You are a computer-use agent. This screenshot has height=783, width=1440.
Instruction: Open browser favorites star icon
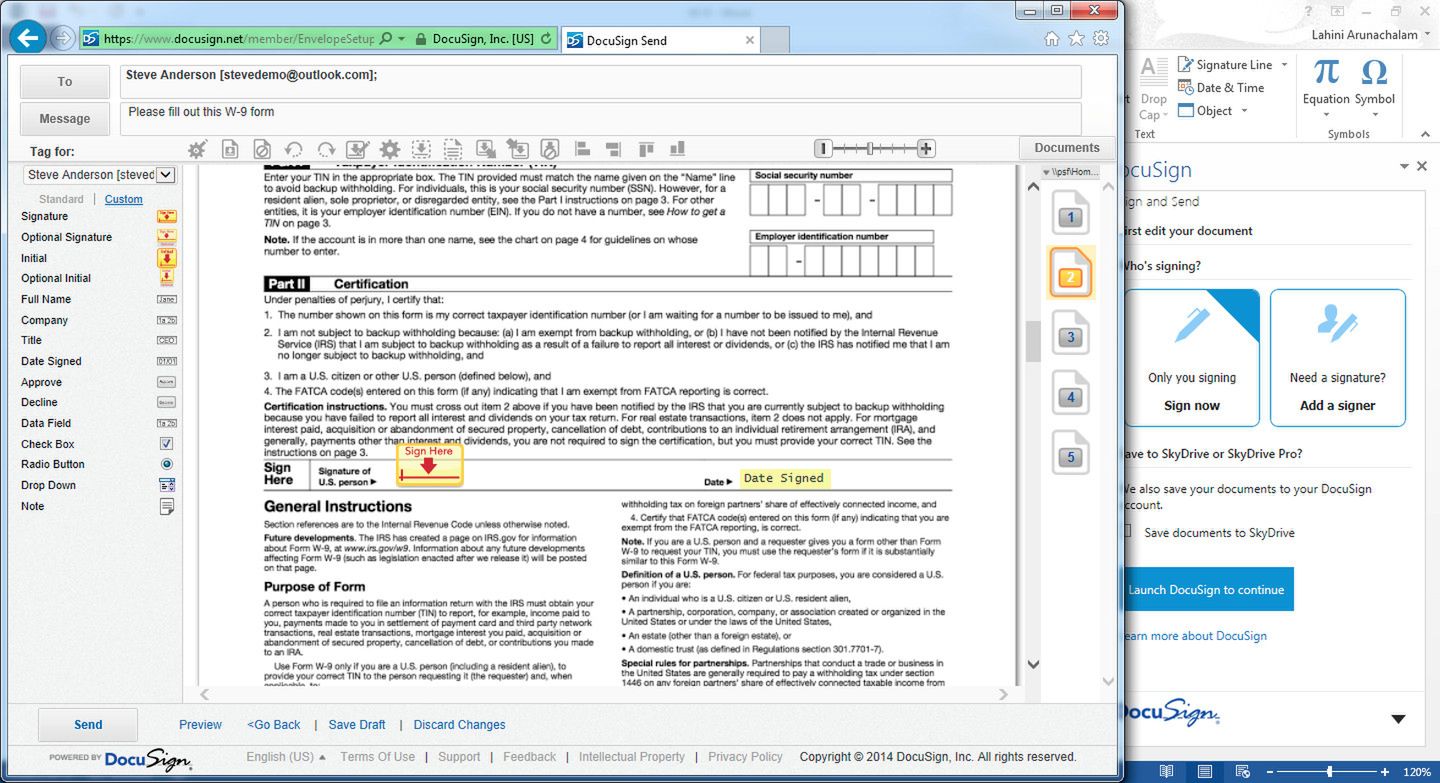pos(1076,39)
